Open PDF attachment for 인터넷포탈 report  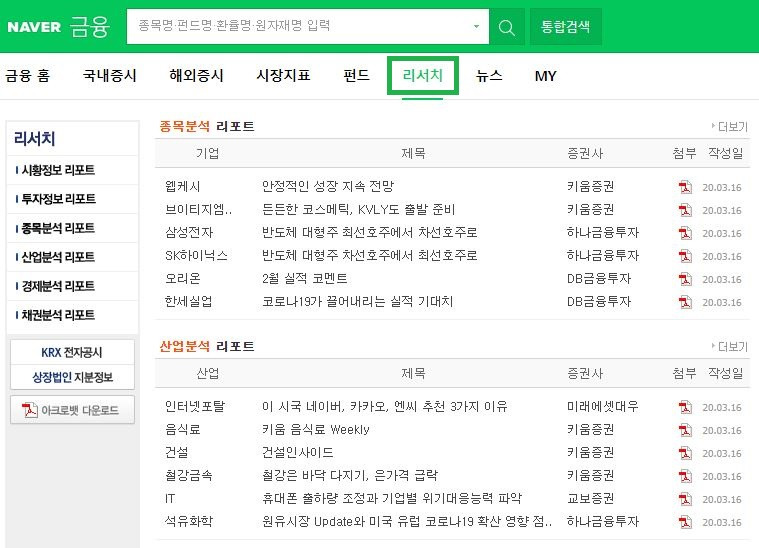pyautogui.click(x=685, y=407)
